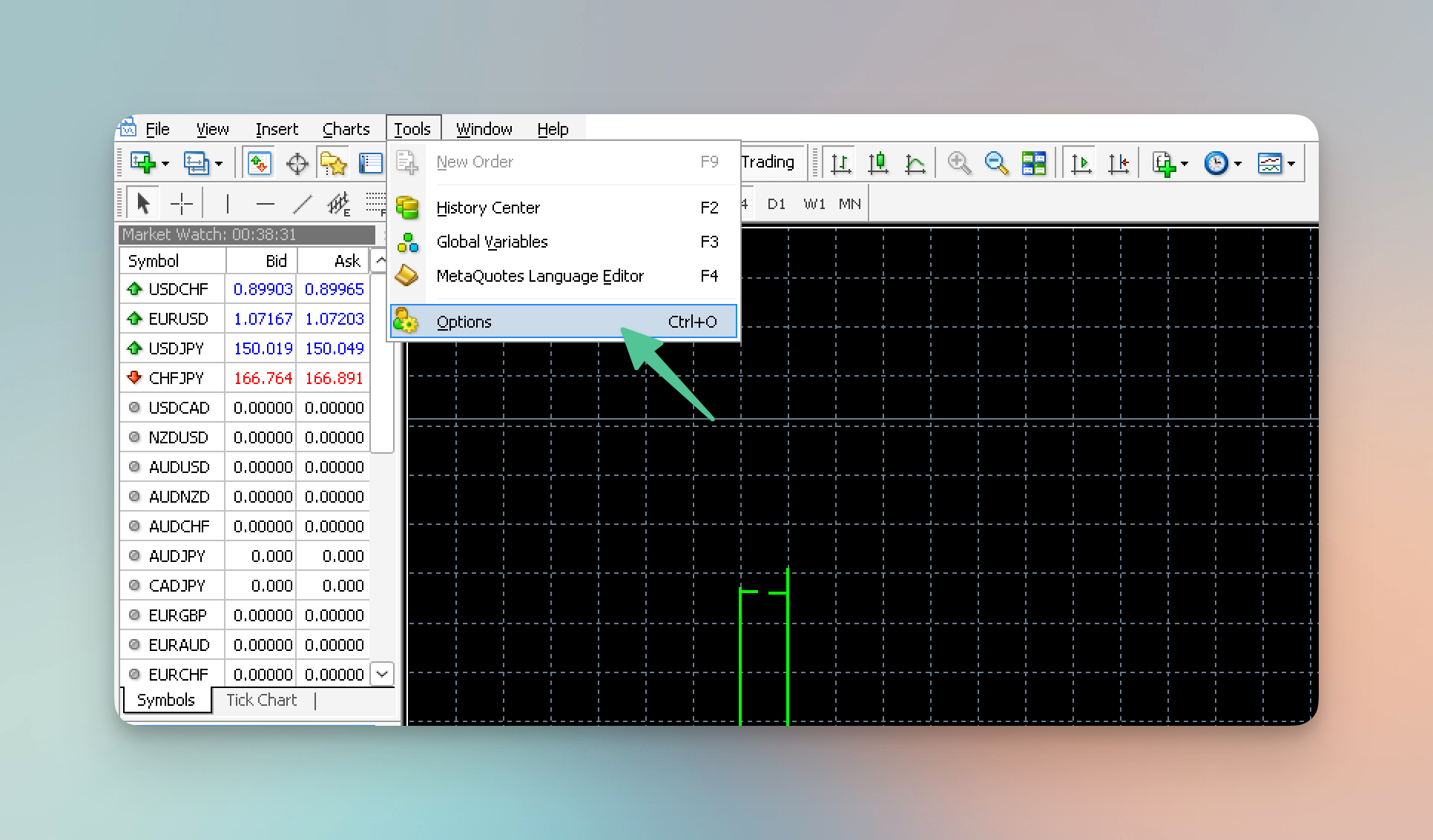Select the Trendline drawing tool

point(302,203)
